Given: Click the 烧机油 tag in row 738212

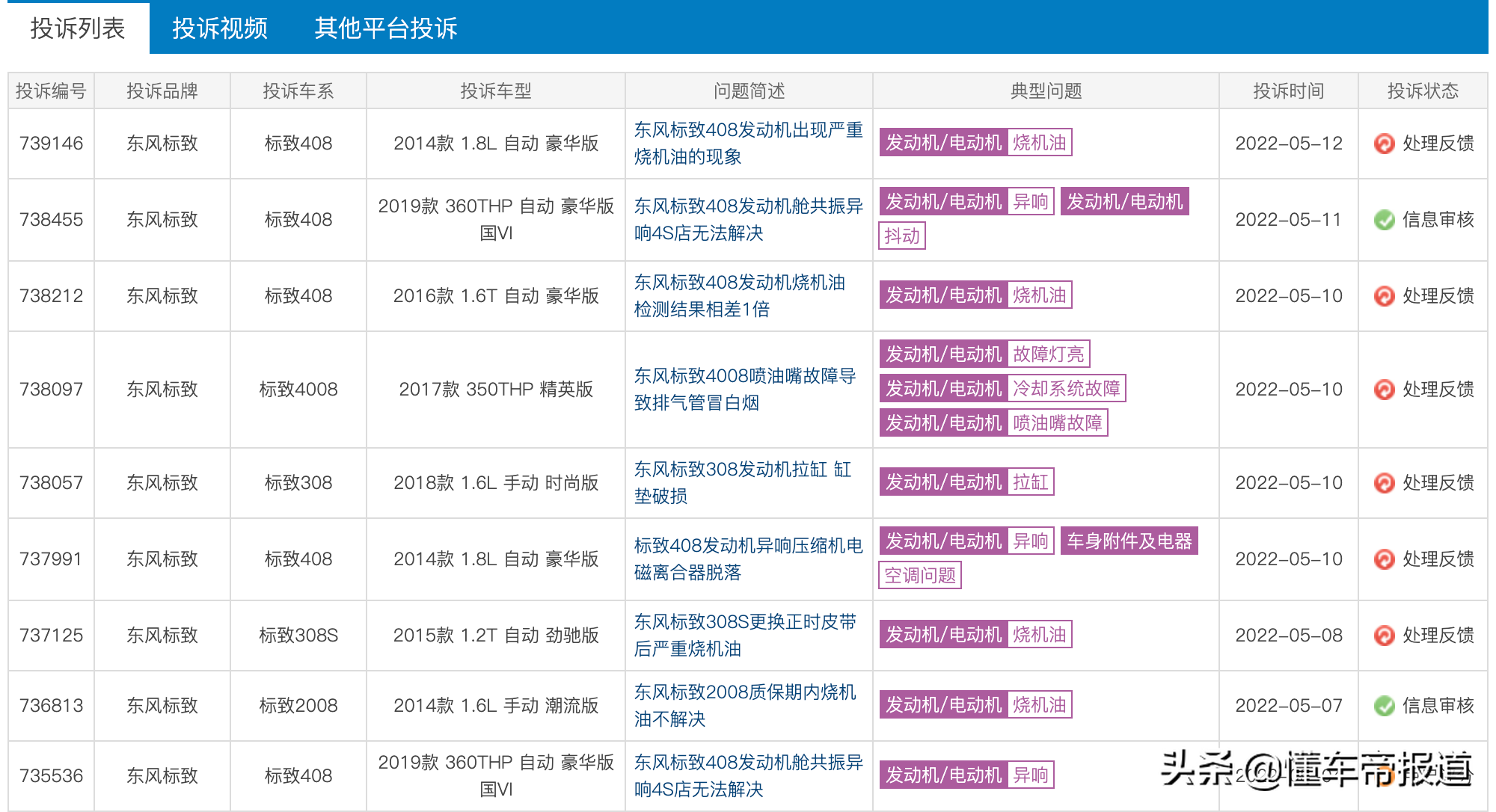Looking at the screenshot, I should tap(1039, 295).
